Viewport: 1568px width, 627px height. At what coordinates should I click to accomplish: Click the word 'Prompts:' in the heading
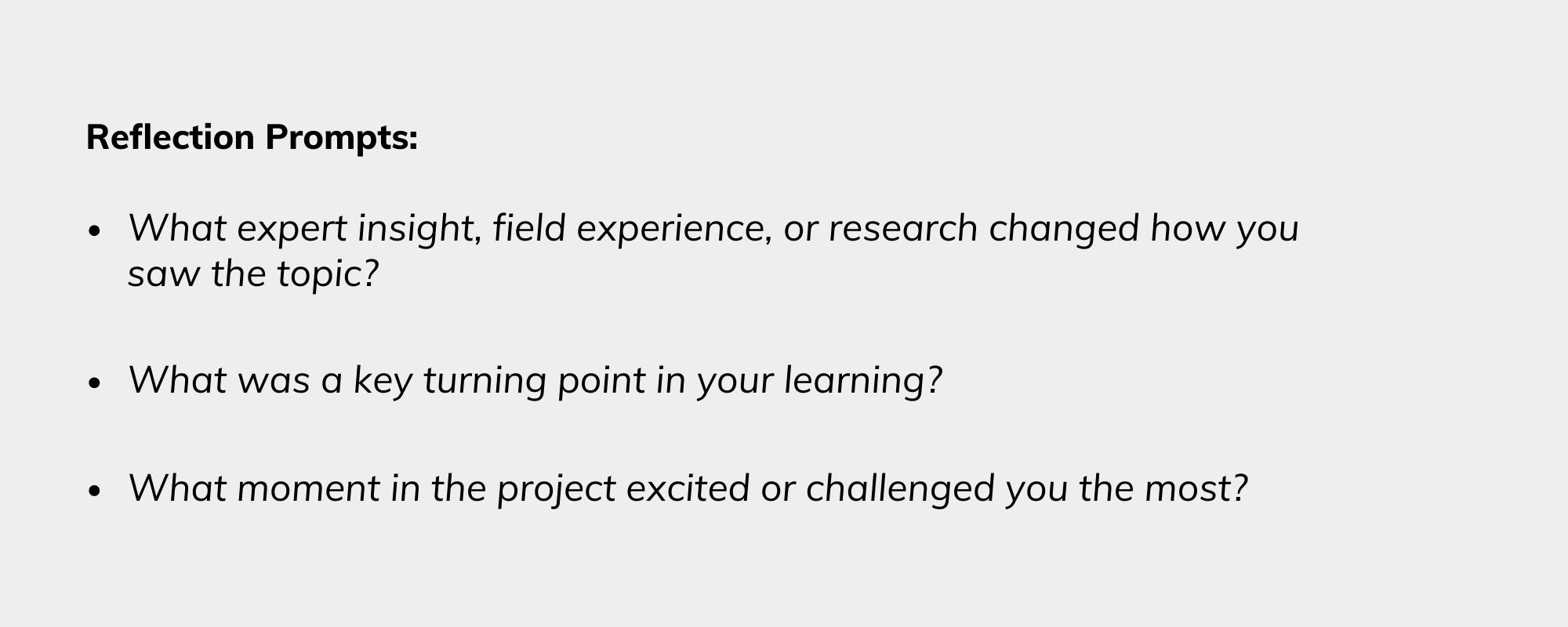(x=341, y=139)
